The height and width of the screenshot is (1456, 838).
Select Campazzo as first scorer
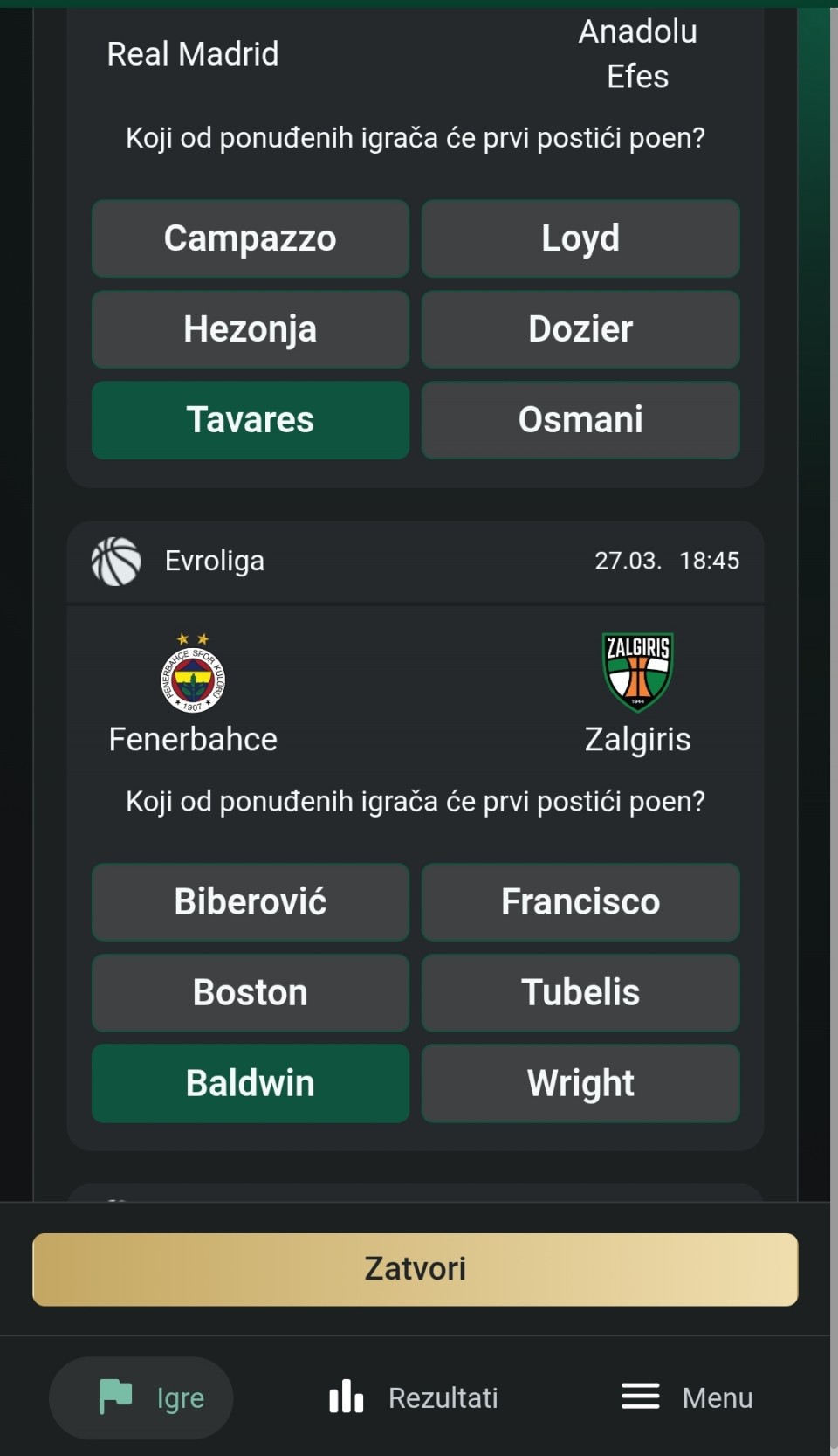click(x=251, y=238)
